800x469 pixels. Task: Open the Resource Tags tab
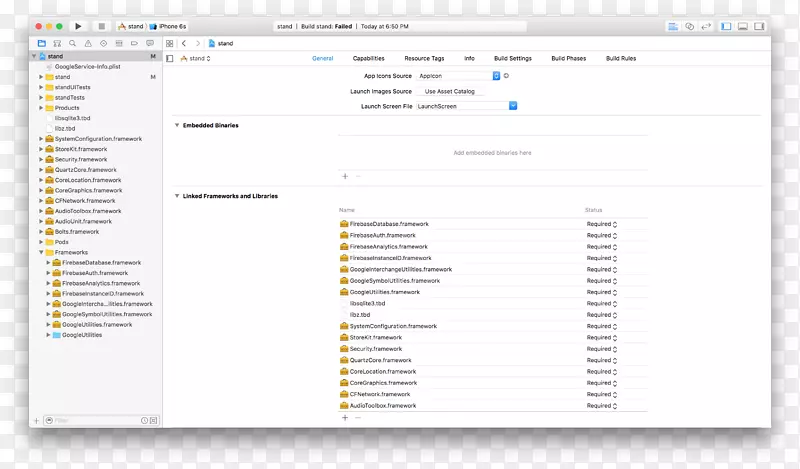click(424, 59)
